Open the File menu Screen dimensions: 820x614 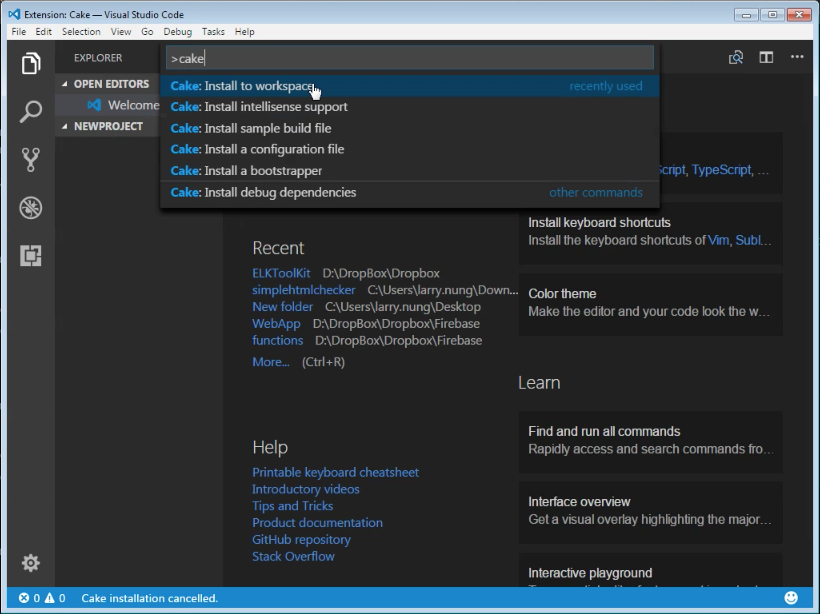coord(18,32)
